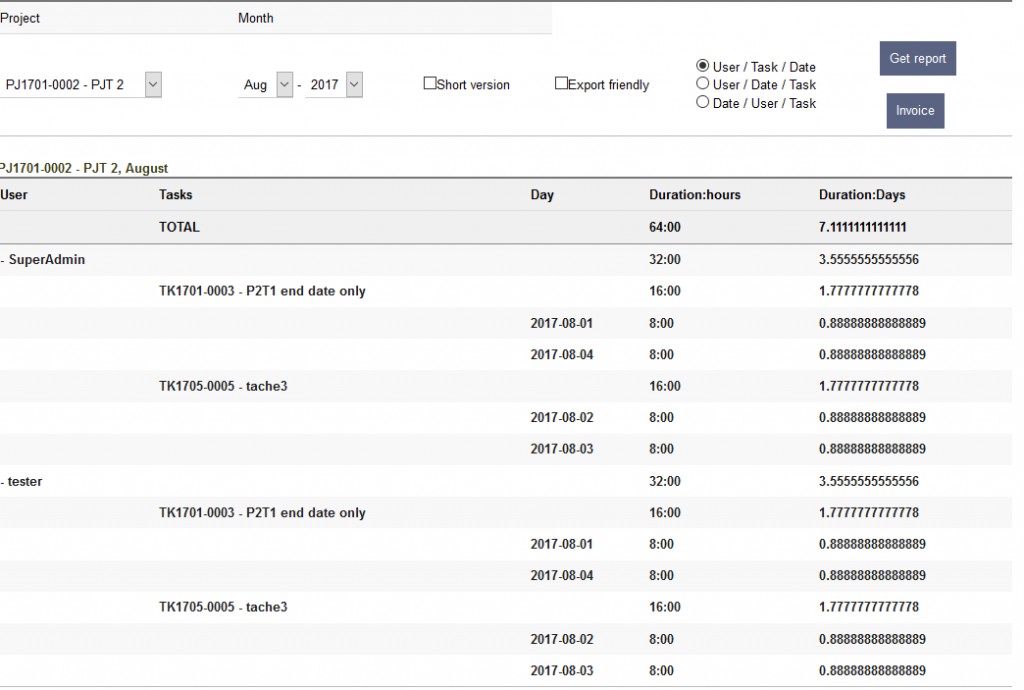The width and height of the screenshot is (1024, 690).
Task: Choose Date / User / Task grouping
Action: pos(703,102)
